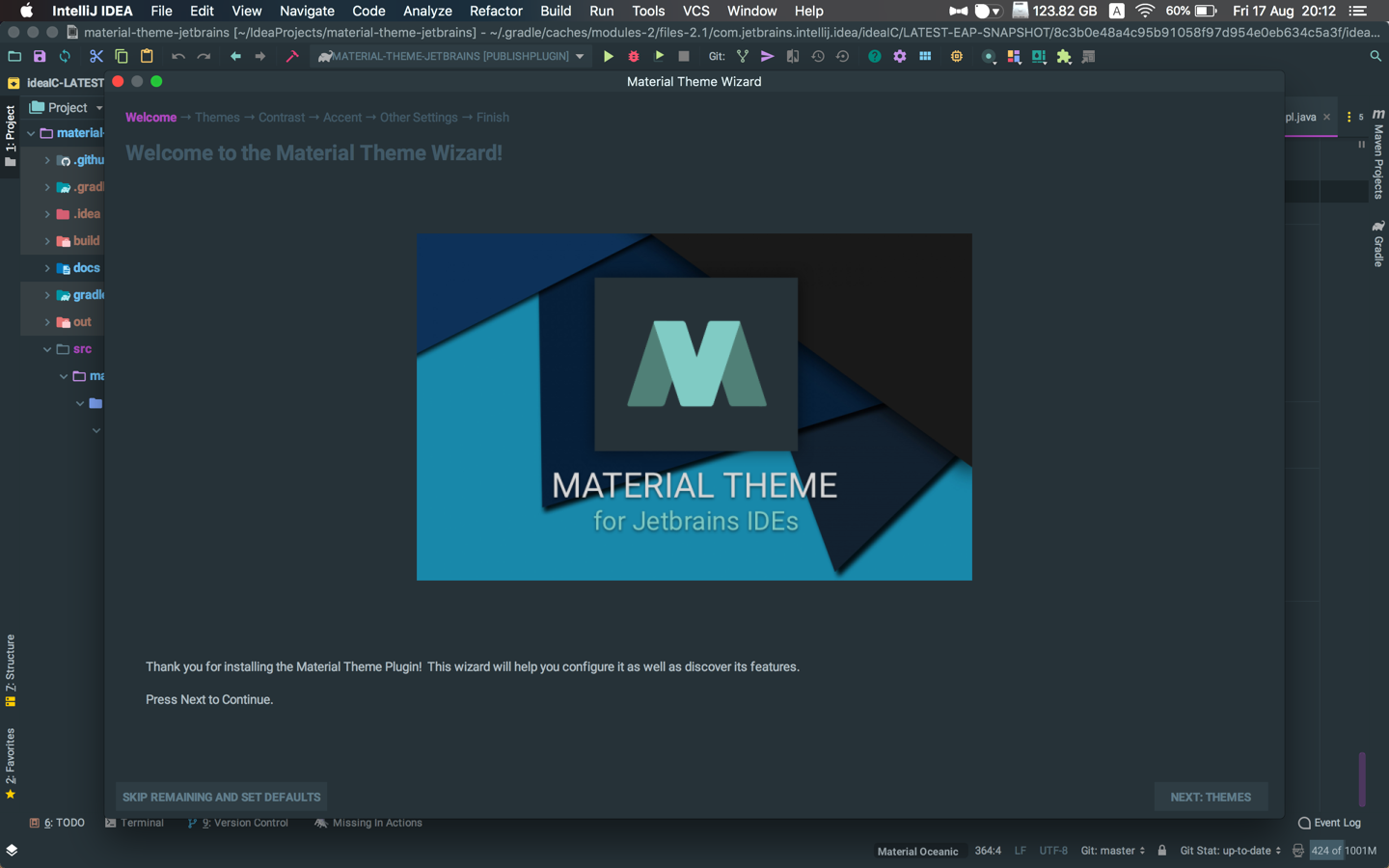Open the Code menu
1389x868 pixels.
(368, 11)
